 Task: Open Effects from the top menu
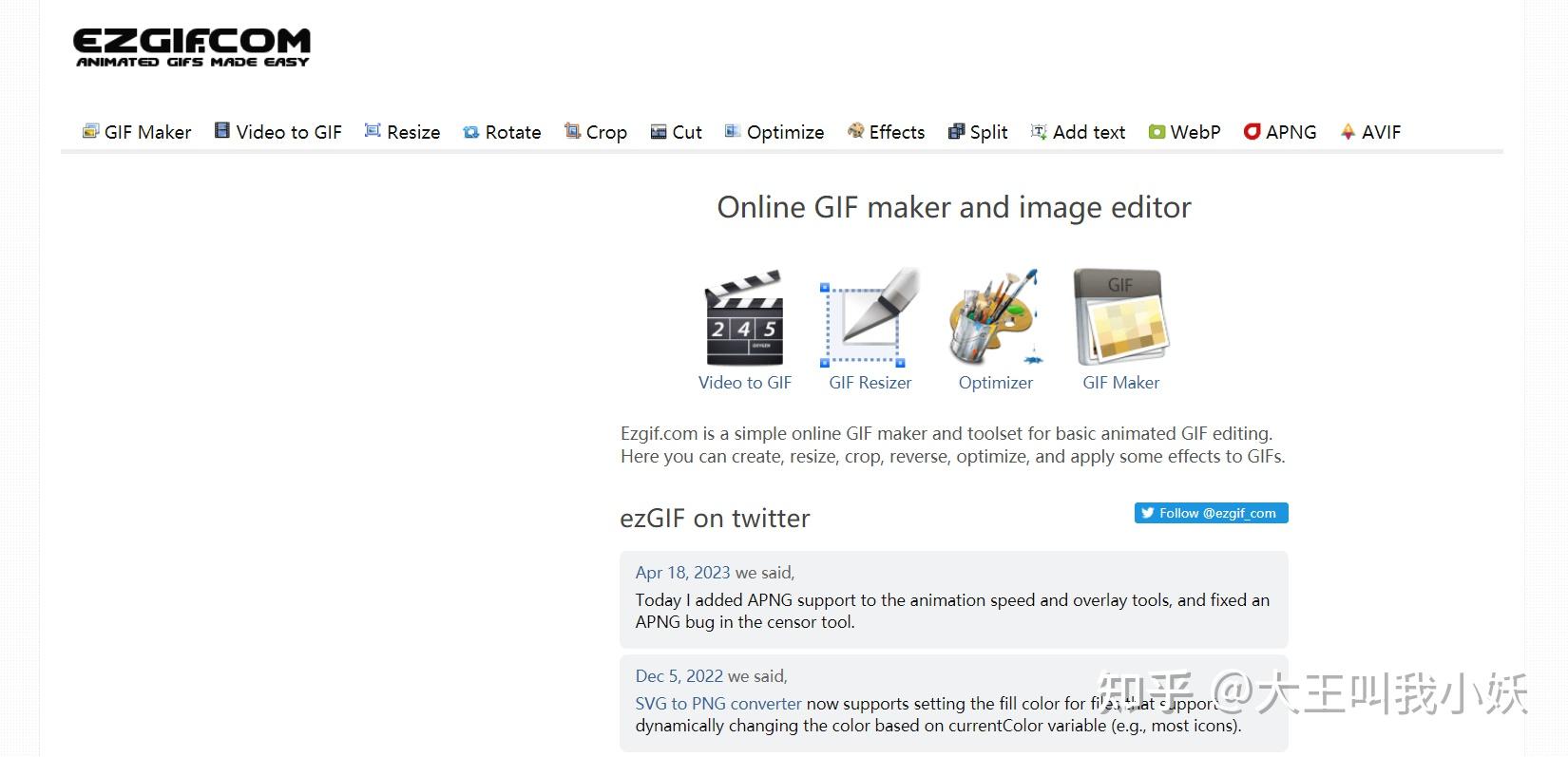click(x=886, y=132)
